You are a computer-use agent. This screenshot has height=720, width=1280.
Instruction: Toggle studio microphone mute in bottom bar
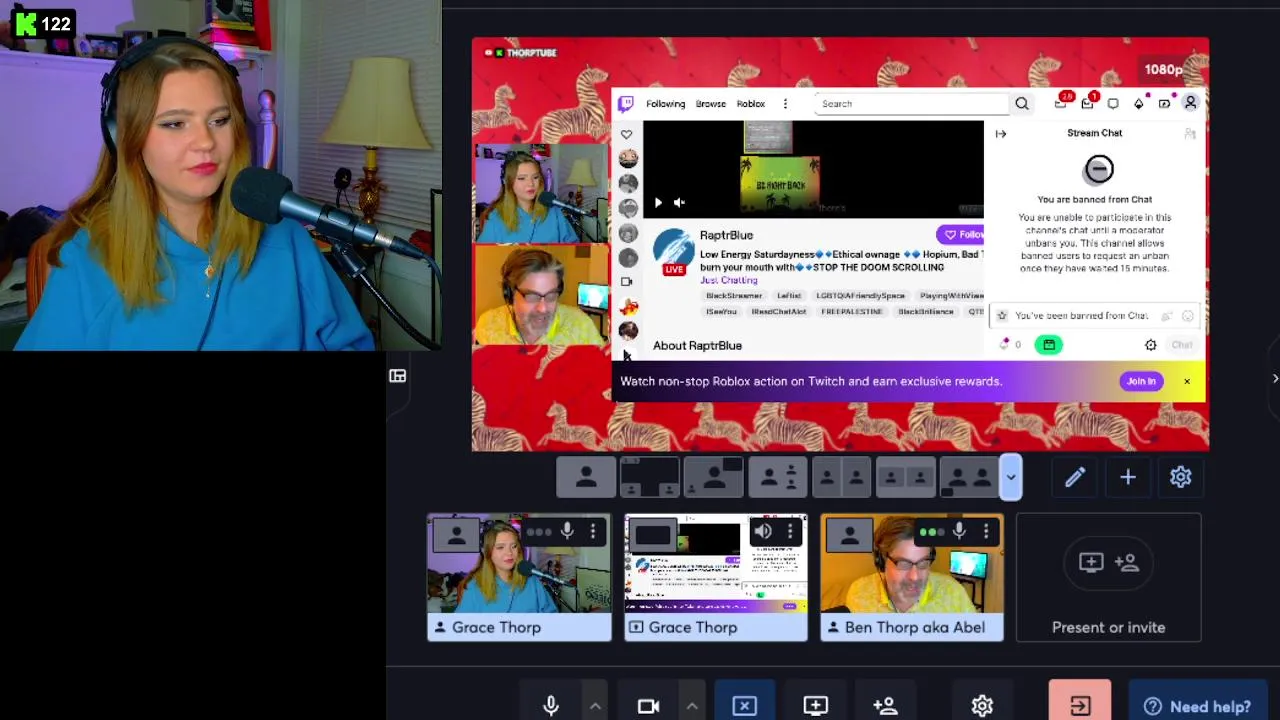(551, 706)
